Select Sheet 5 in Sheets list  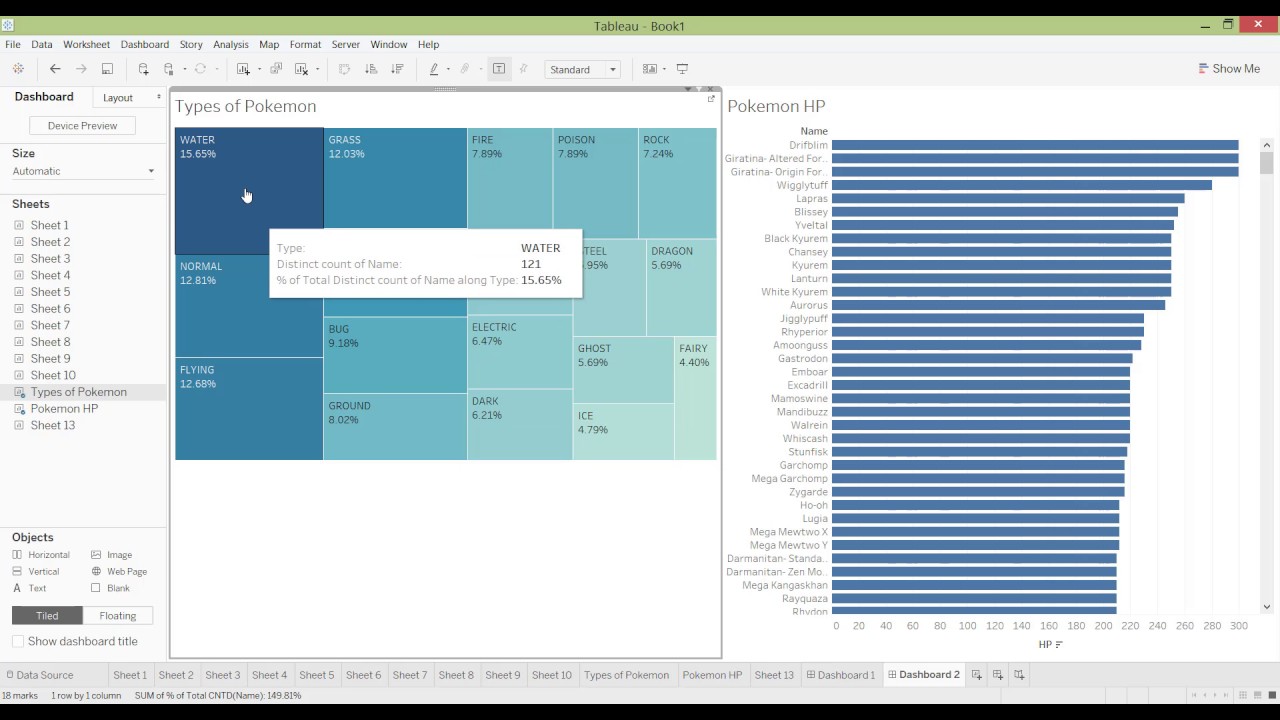pos(50,292)
